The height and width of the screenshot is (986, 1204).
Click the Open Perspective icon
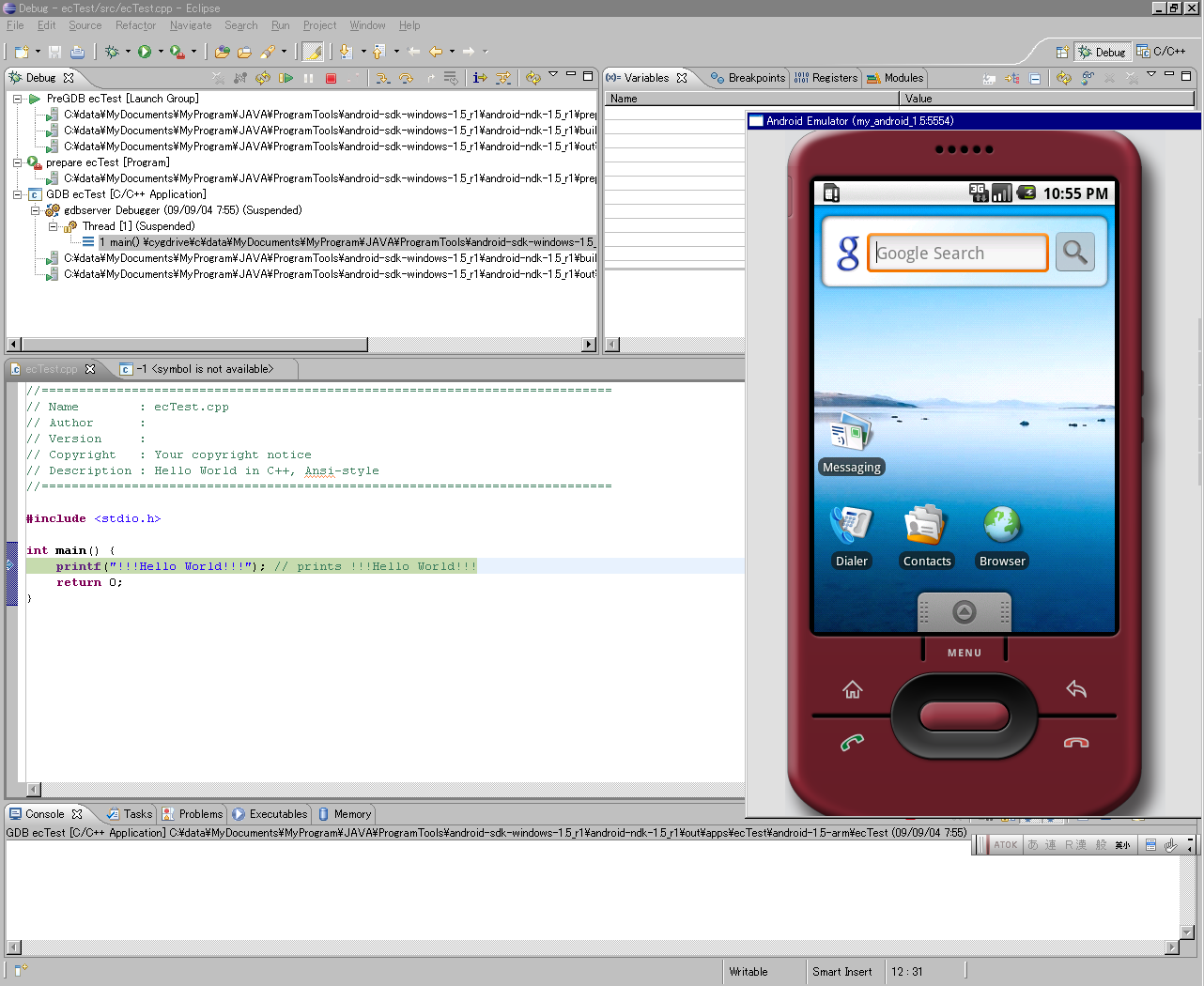tap(1062, 52)
